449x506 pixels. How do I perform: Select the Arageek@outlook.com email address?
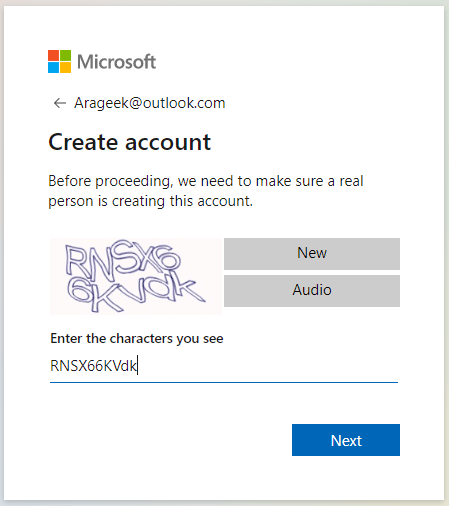click(150, 103)
